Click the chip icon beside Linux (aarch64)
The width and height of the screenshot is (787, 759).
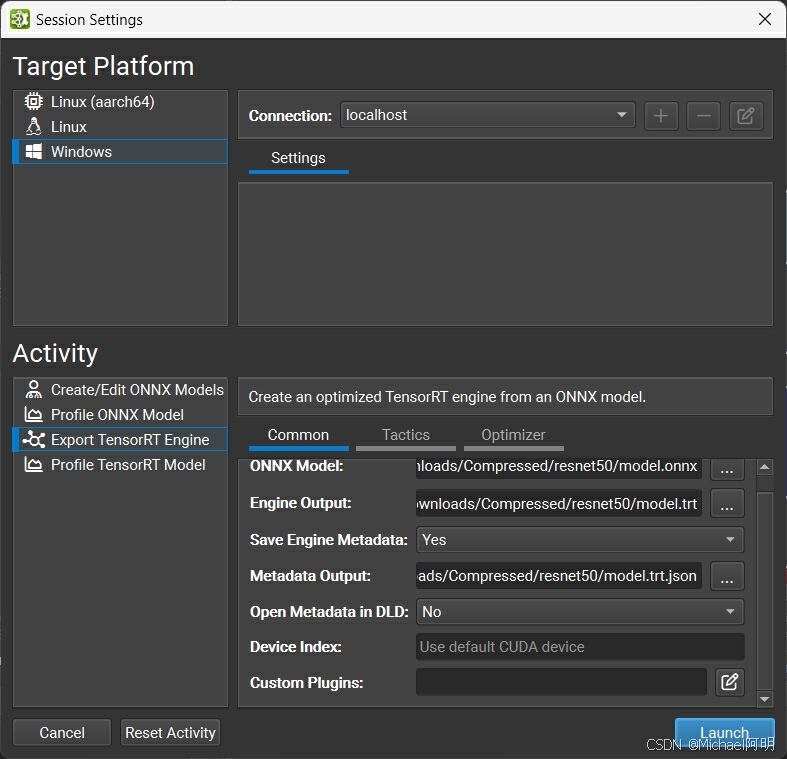pyautogui.click(x=34, y=101)
